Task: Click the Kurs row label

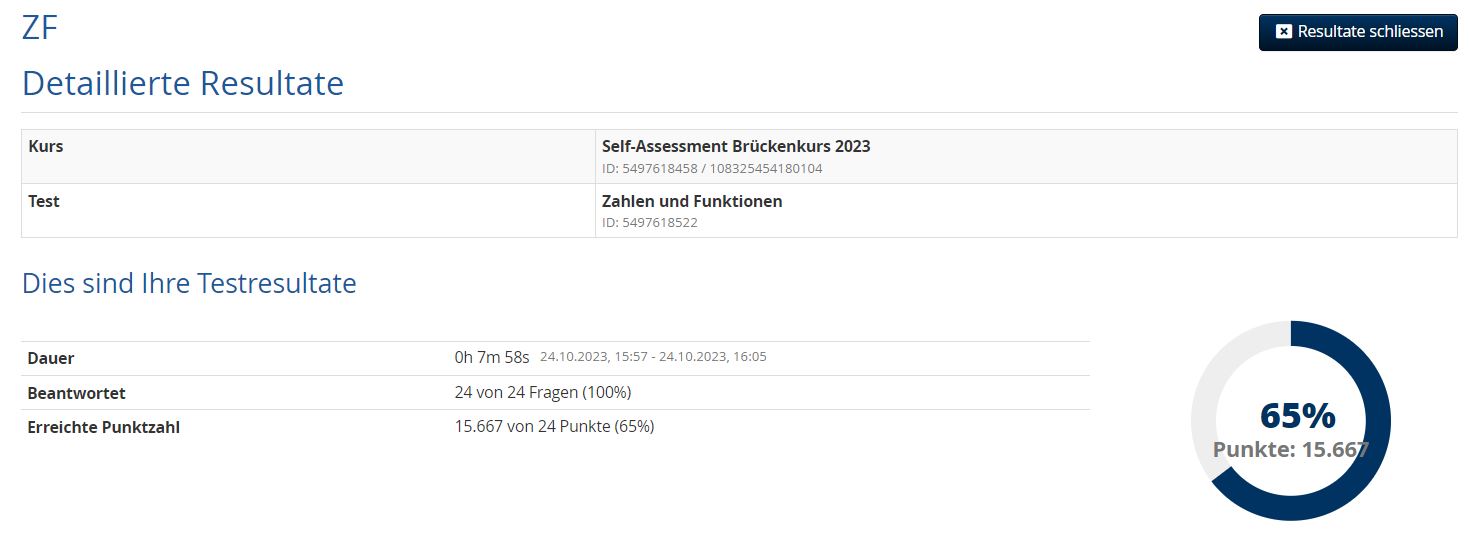Action: [46, 146]
